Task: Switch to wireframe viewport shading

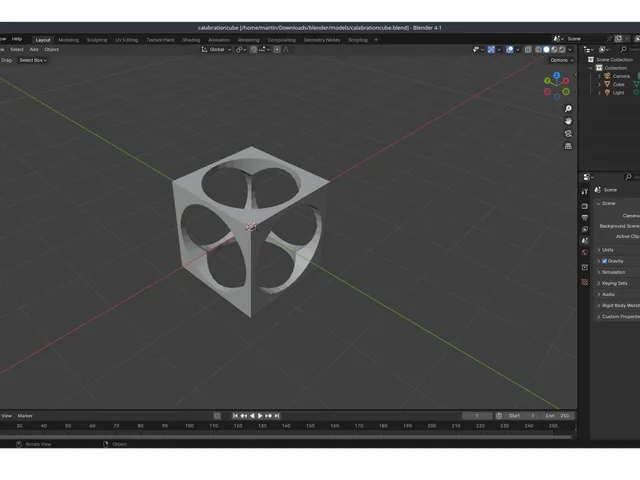Action: 538,49
